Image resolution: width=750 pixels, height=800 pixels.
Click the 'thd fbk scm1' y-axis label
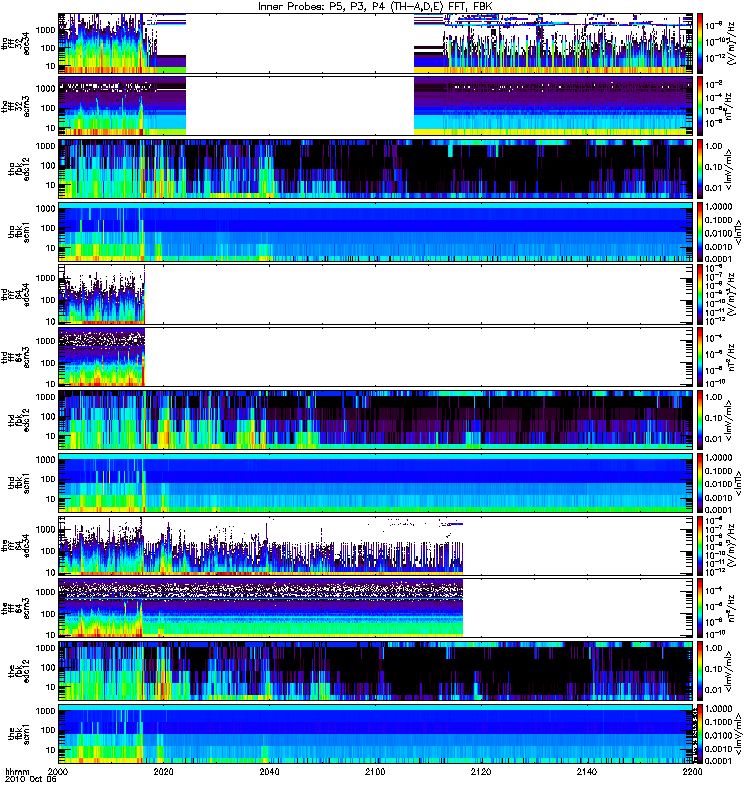[x=18, y=483]
